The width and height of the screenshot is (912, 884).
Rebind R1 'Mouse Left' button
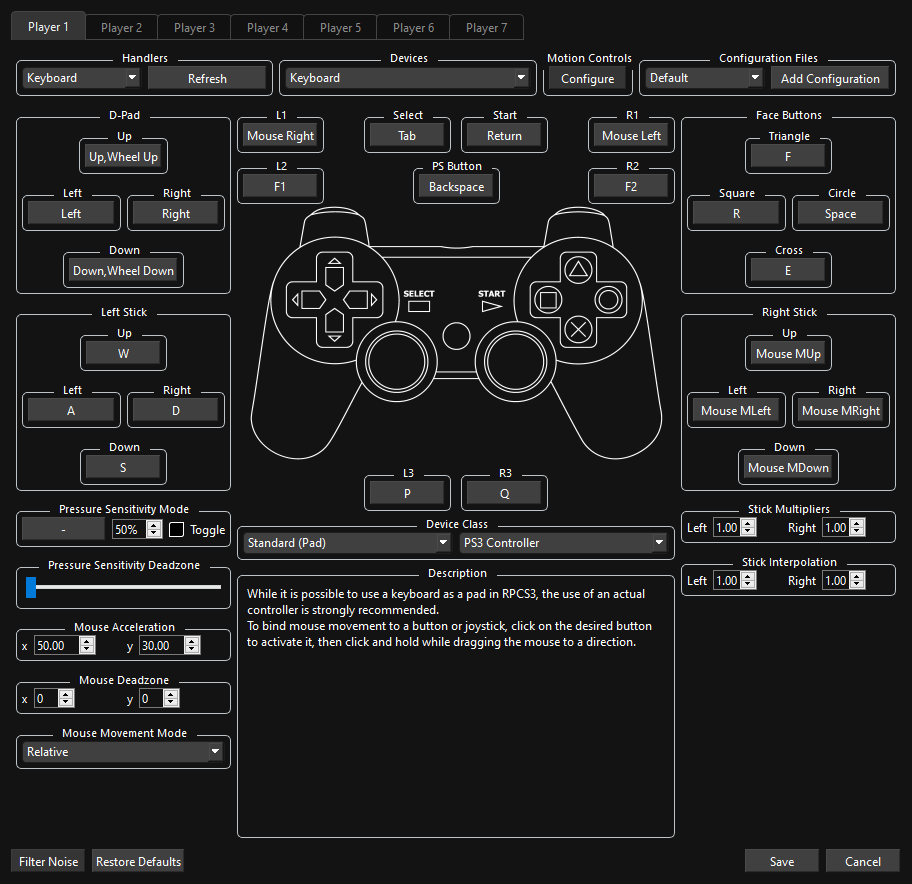coord(631,136)
